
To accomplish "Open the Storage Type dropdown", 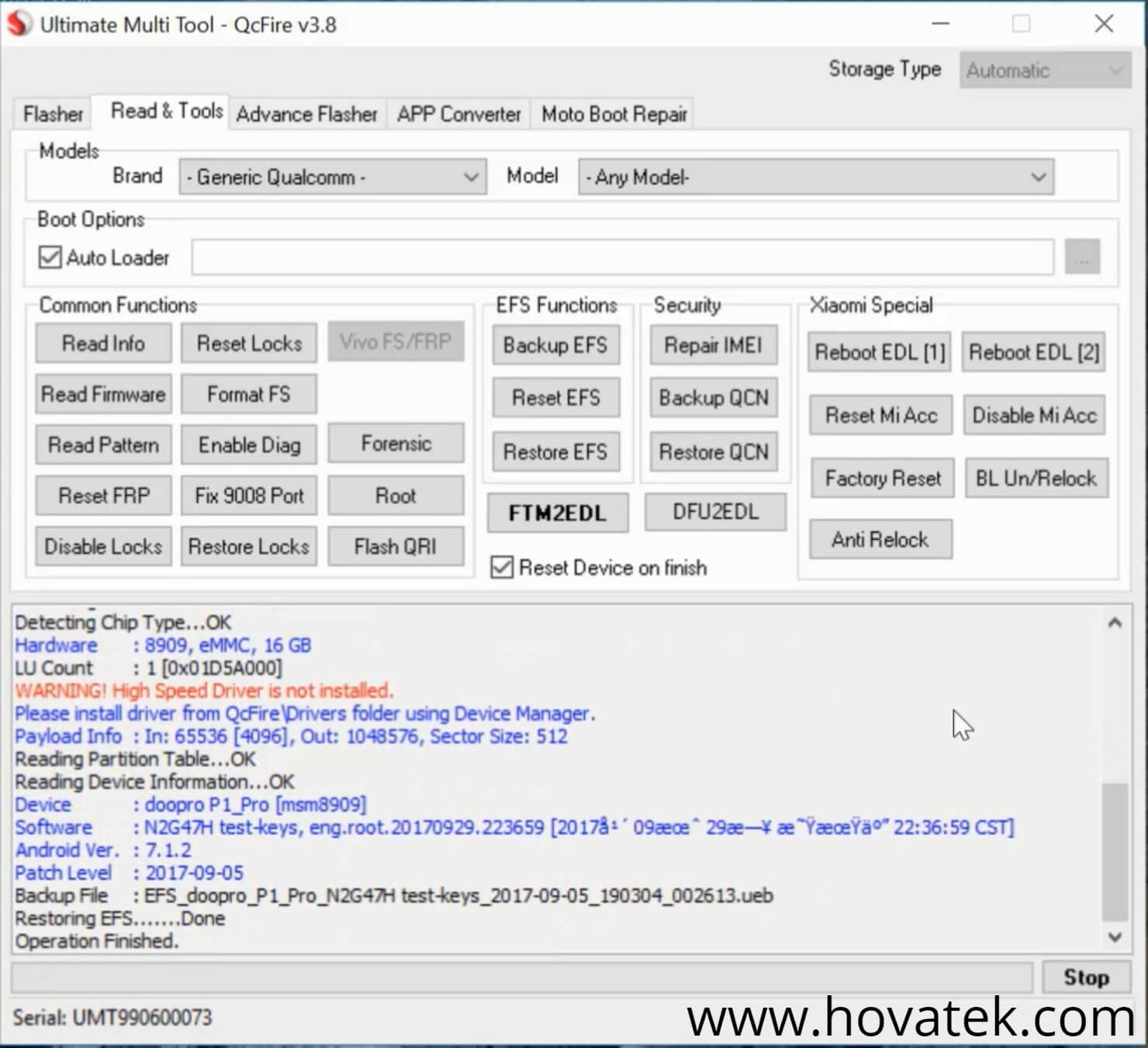I will pyautogui.click(x=1045, y=71).
